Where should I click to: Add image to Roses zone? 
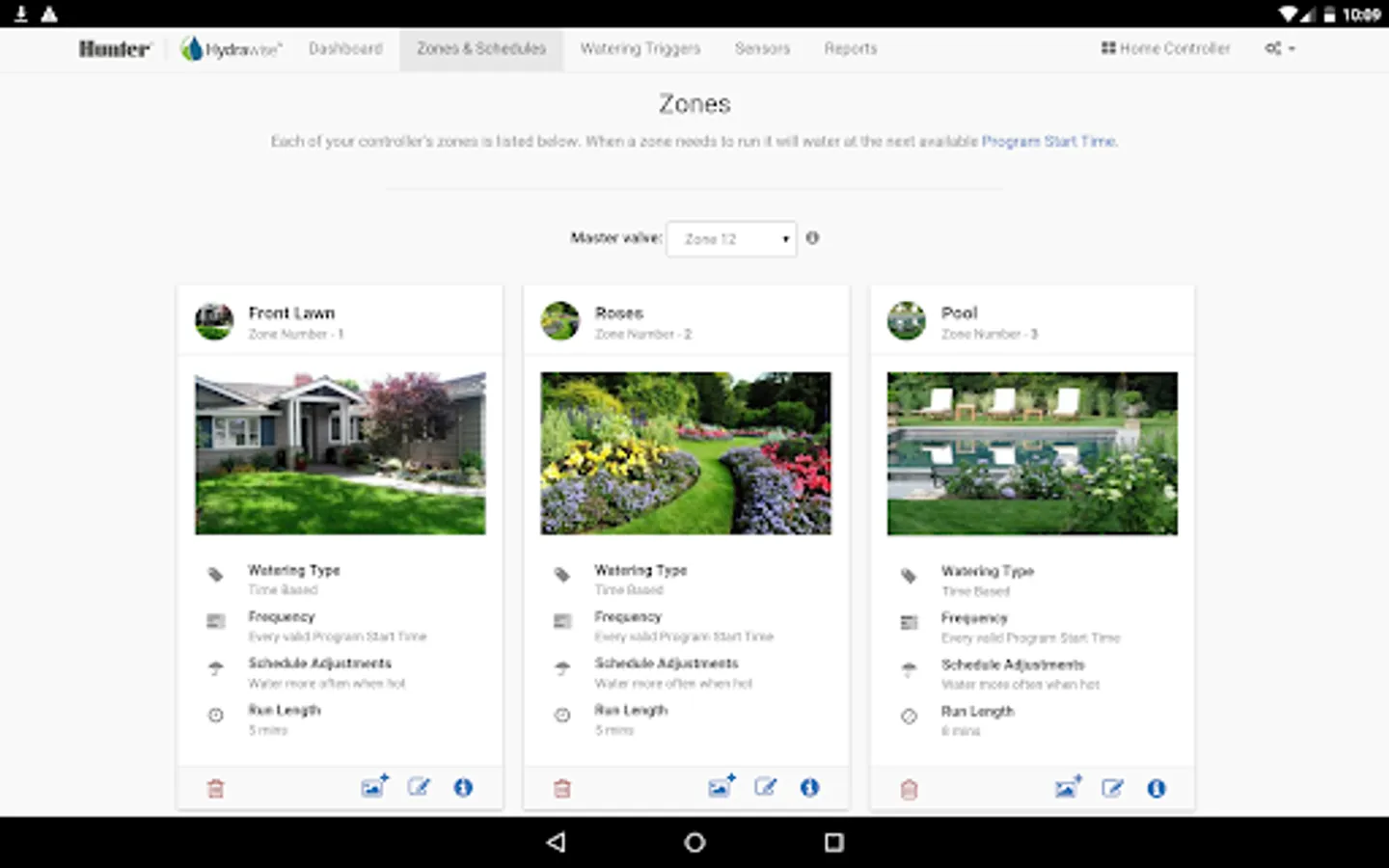pyautogui.click(x=722, y=786)
